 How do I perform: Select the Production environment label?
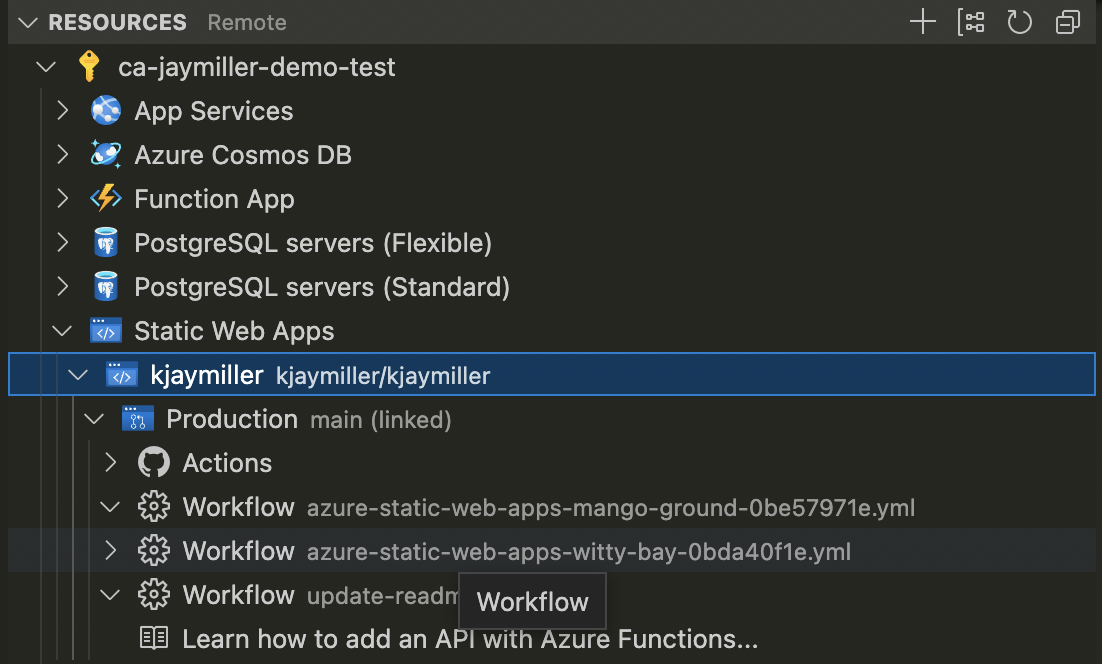pyautogui.click(x=232, y=419)
